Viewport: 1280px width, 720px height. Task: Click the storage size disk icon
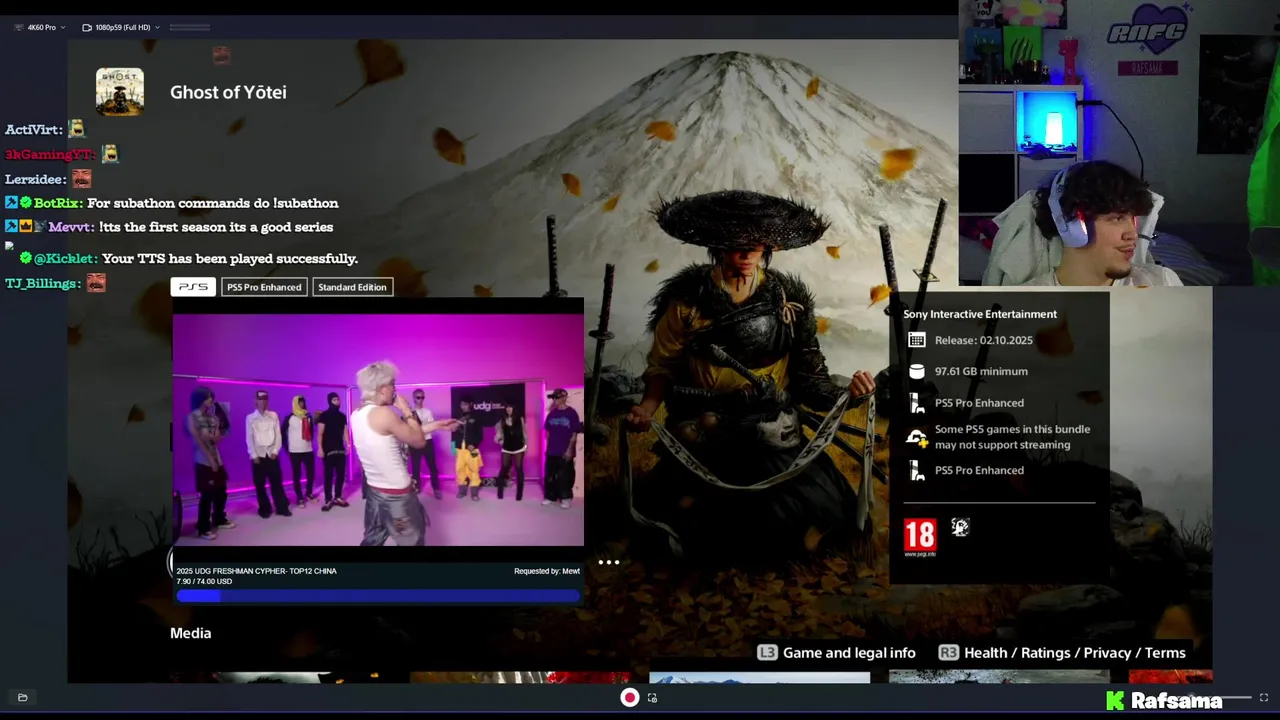click(x=916, y=371)
